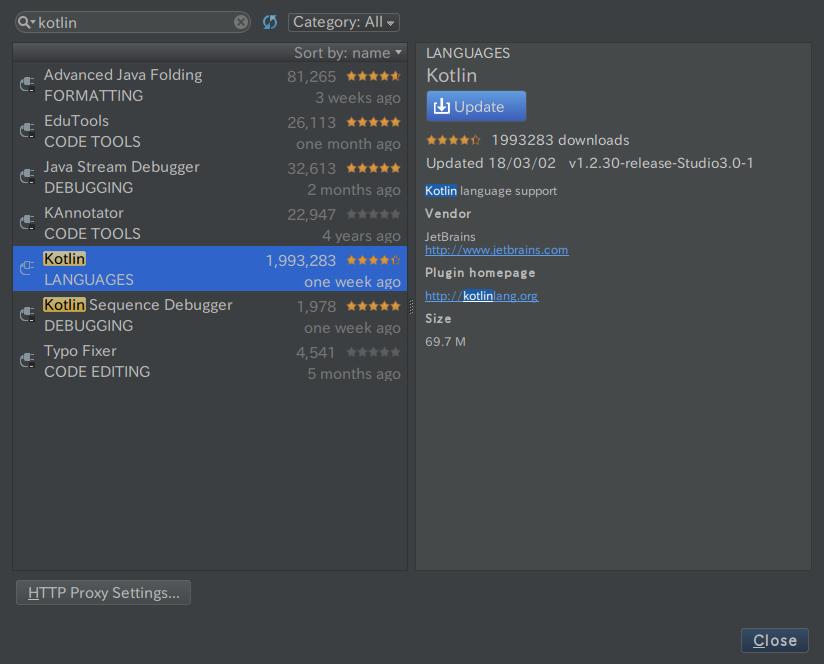Click the star rating of EduTools
824x664 pixels.
(373, 122)
